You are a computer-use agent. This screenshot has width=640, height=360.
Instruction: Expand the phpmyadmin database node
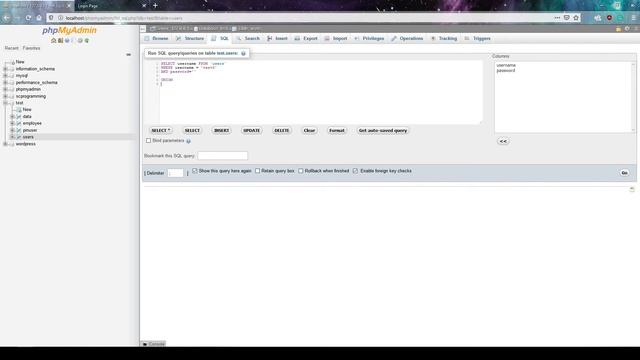point(5,89)
